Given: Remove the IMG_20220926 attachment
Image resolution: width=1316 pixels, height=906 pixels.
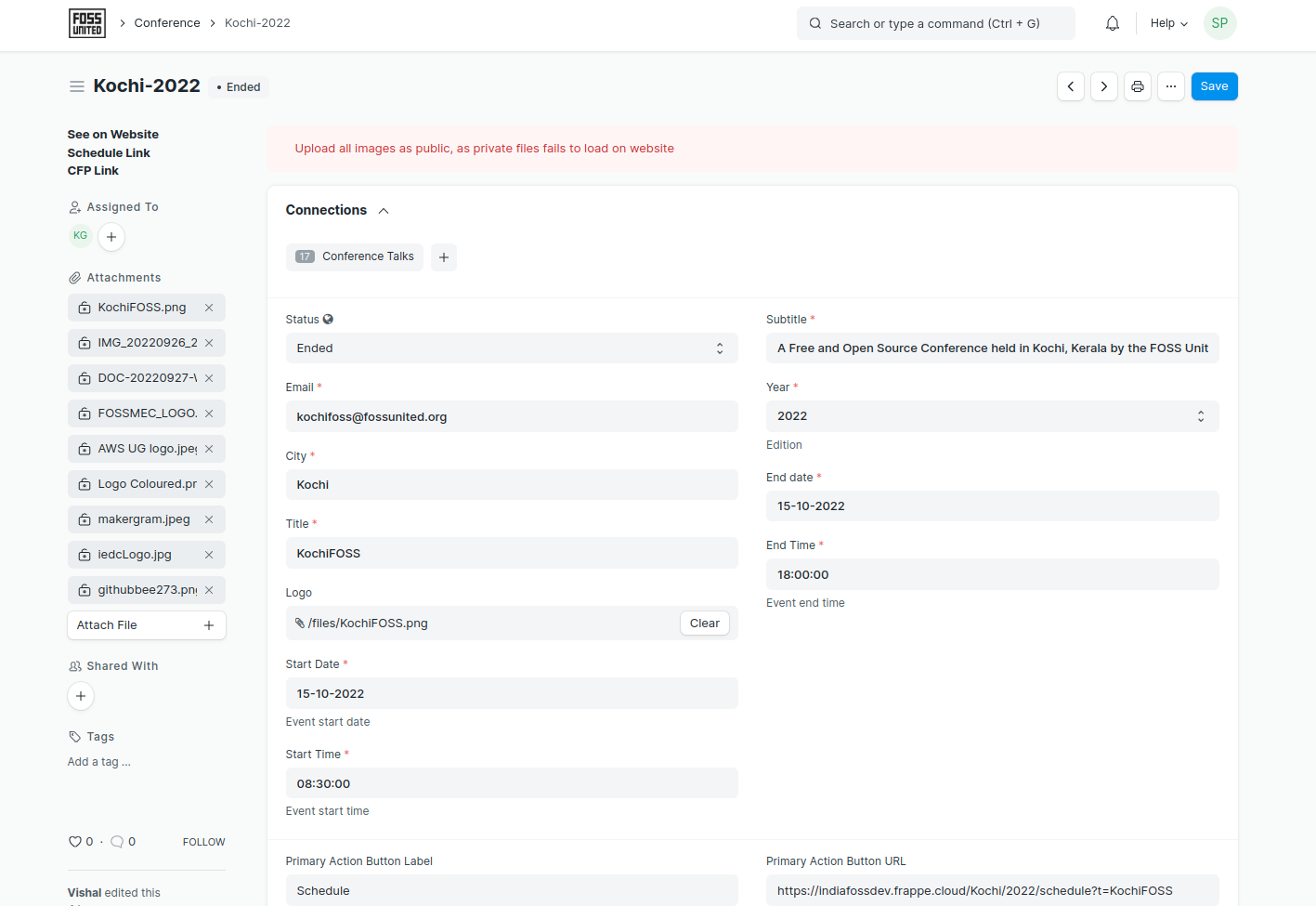Looking at the screenshot, I should tap(209, 343).
